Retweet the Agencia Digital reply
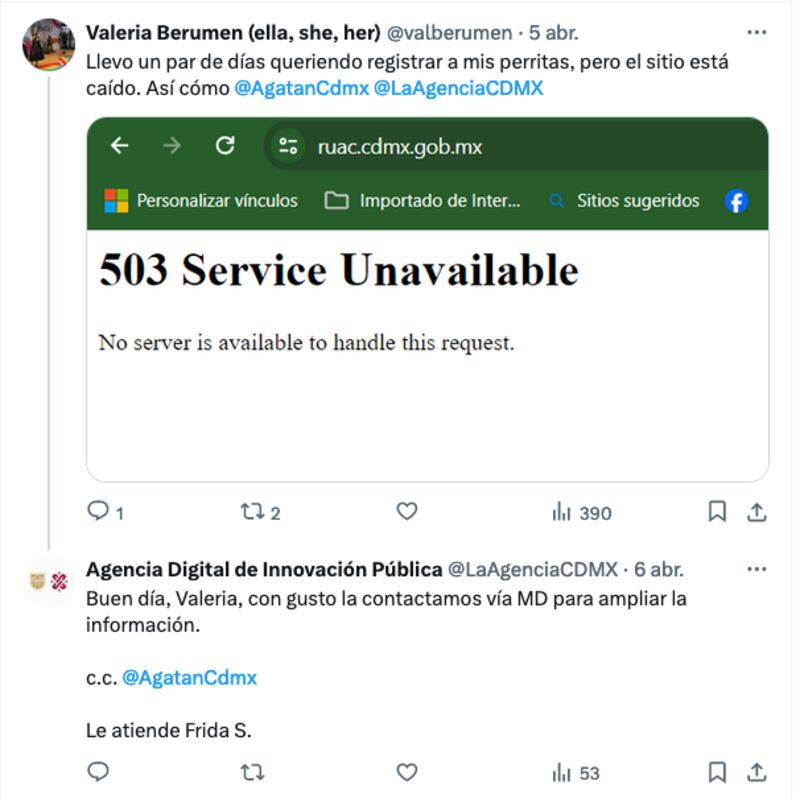This screenshot has height=798, width=800. pos(253,772)
